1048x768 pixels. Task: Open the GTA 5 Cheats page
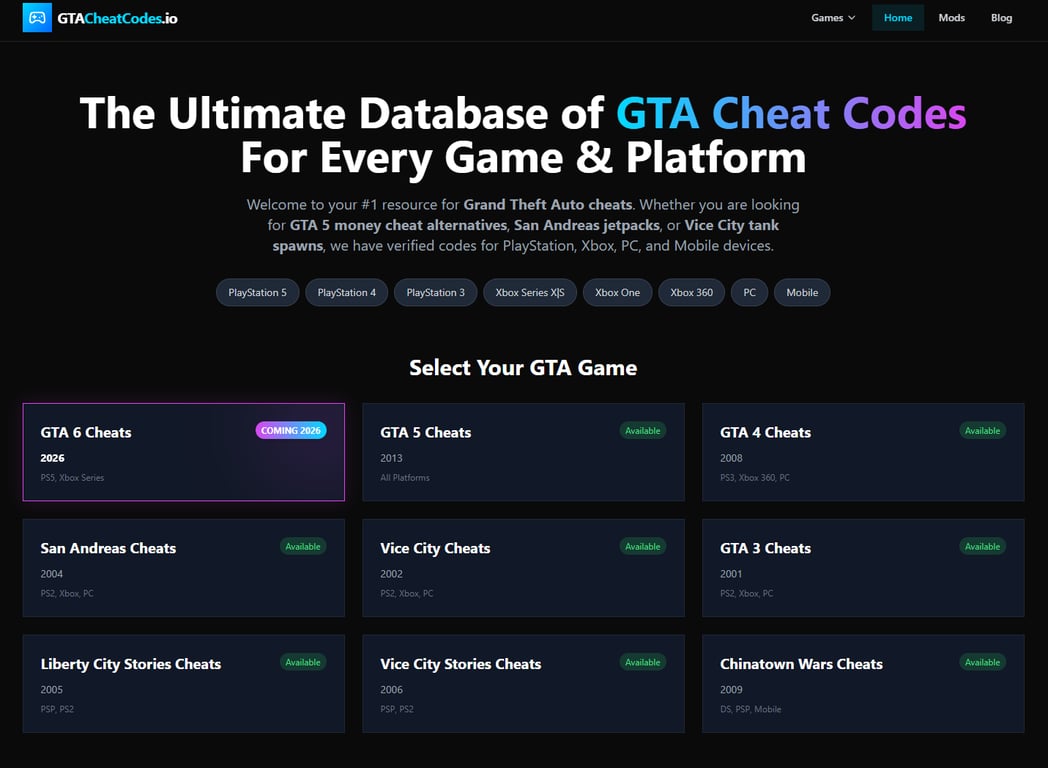coord(523,452)
